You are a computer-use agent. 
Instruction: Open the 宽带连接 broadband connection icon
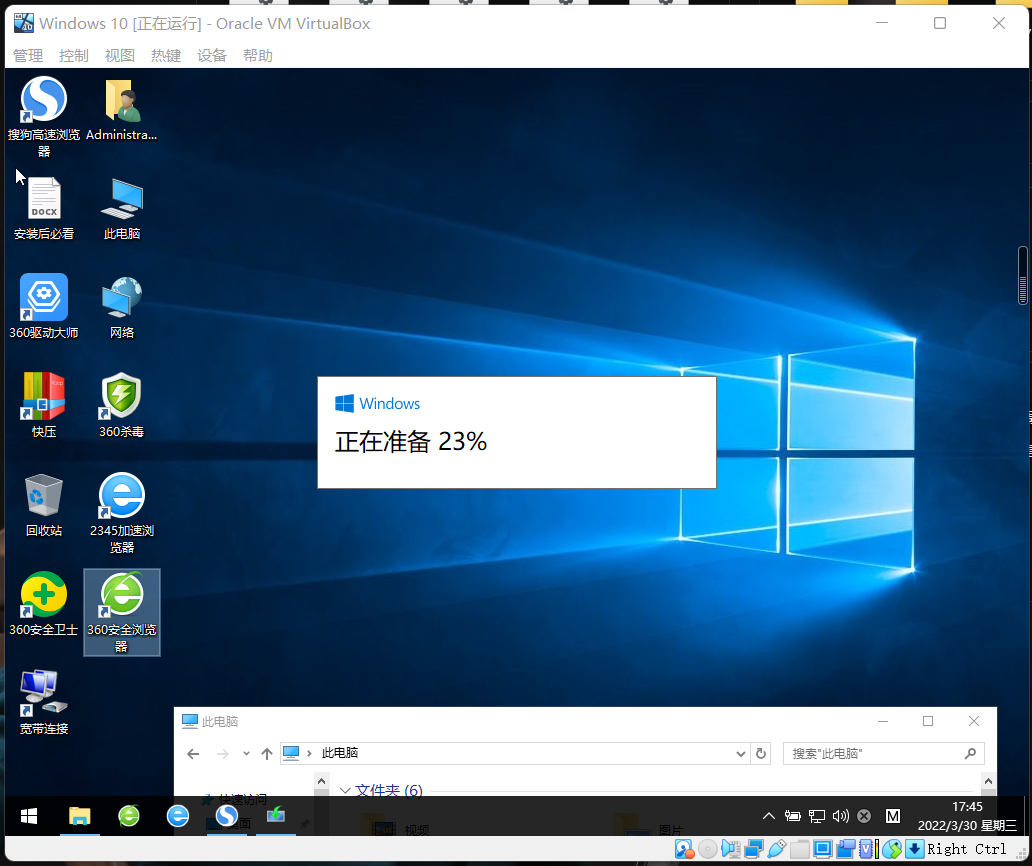click(x=43, y=690)
